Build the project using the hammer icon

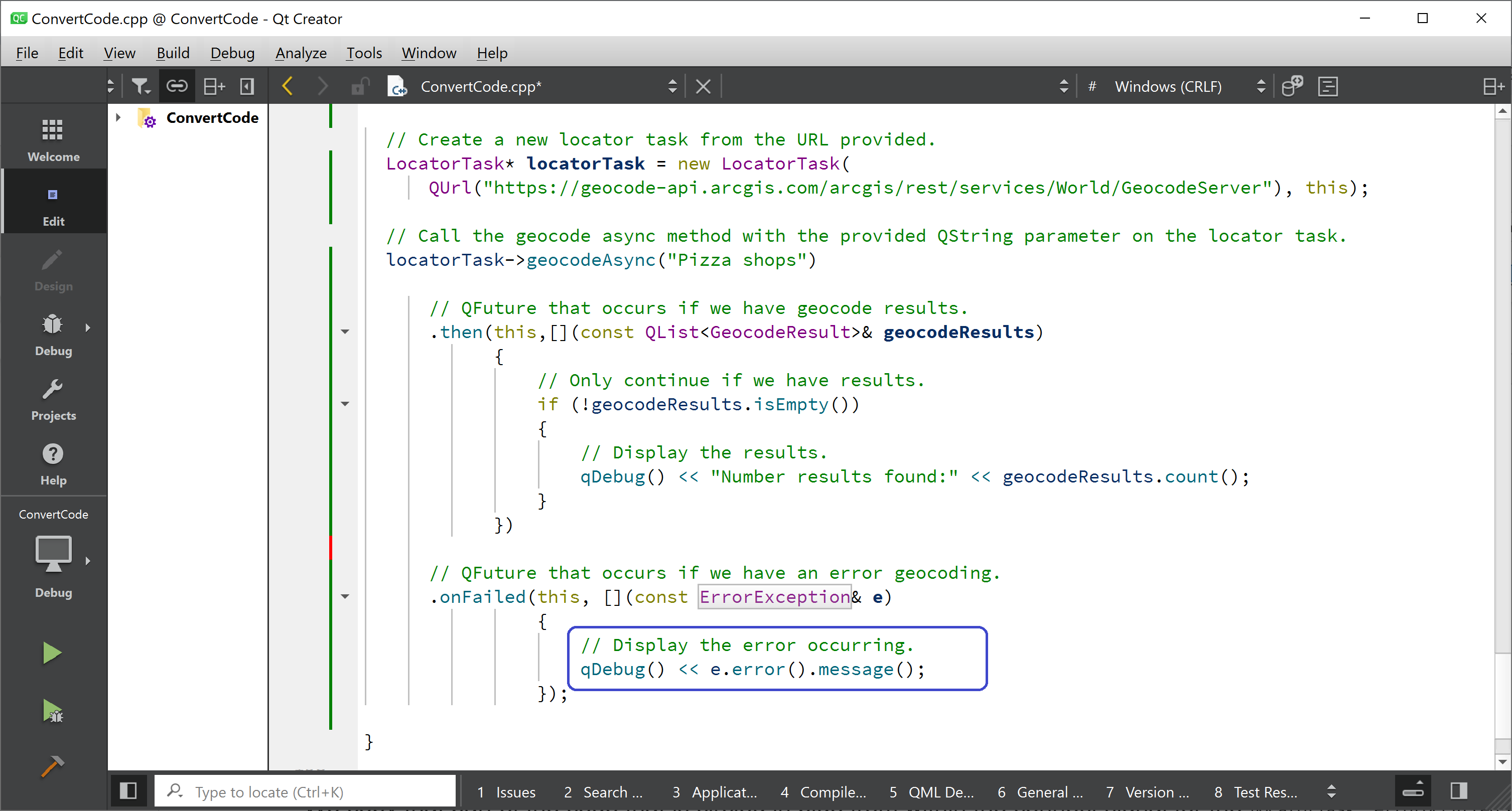[53, 766]
